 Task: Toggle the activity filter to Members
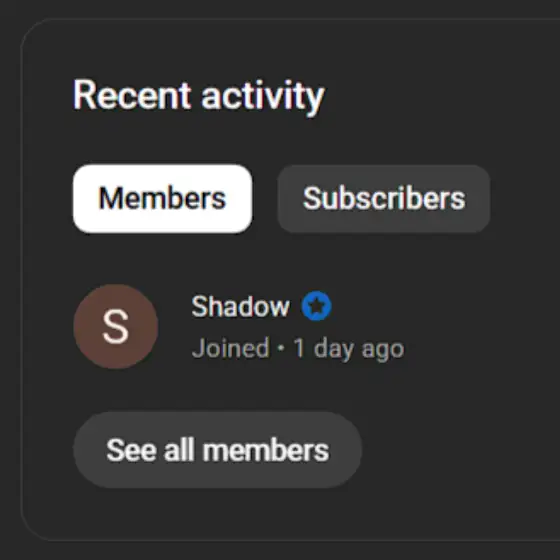[162, 199]
